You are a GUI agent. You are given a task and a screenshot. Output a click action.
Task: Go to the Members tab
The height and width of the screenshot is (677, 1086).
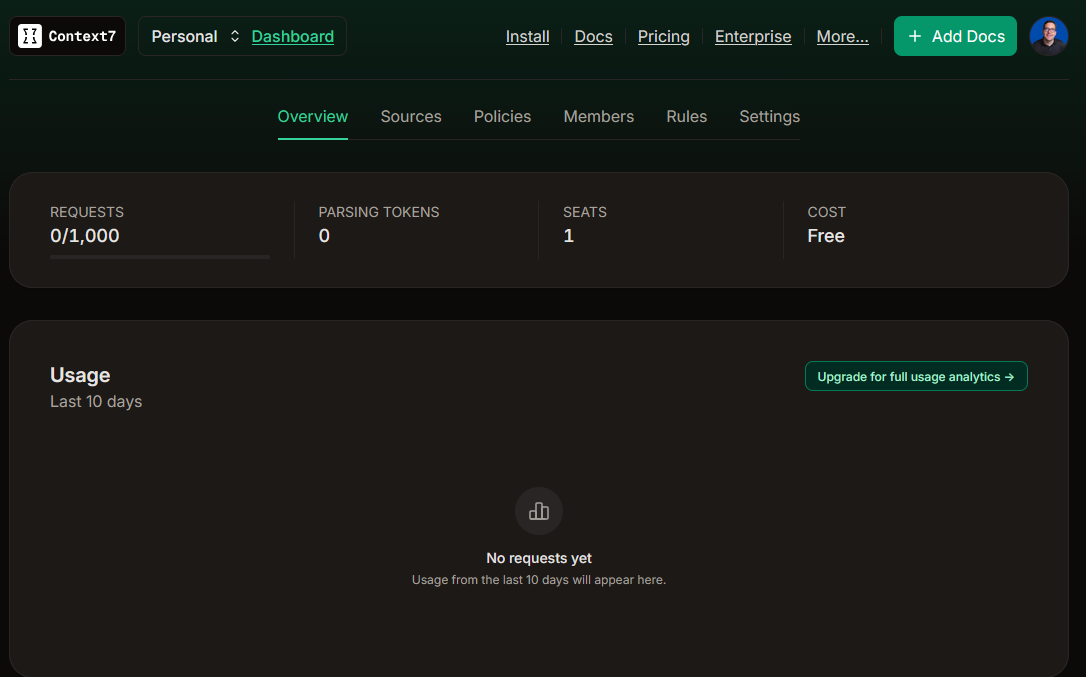[x=598, y=116]
